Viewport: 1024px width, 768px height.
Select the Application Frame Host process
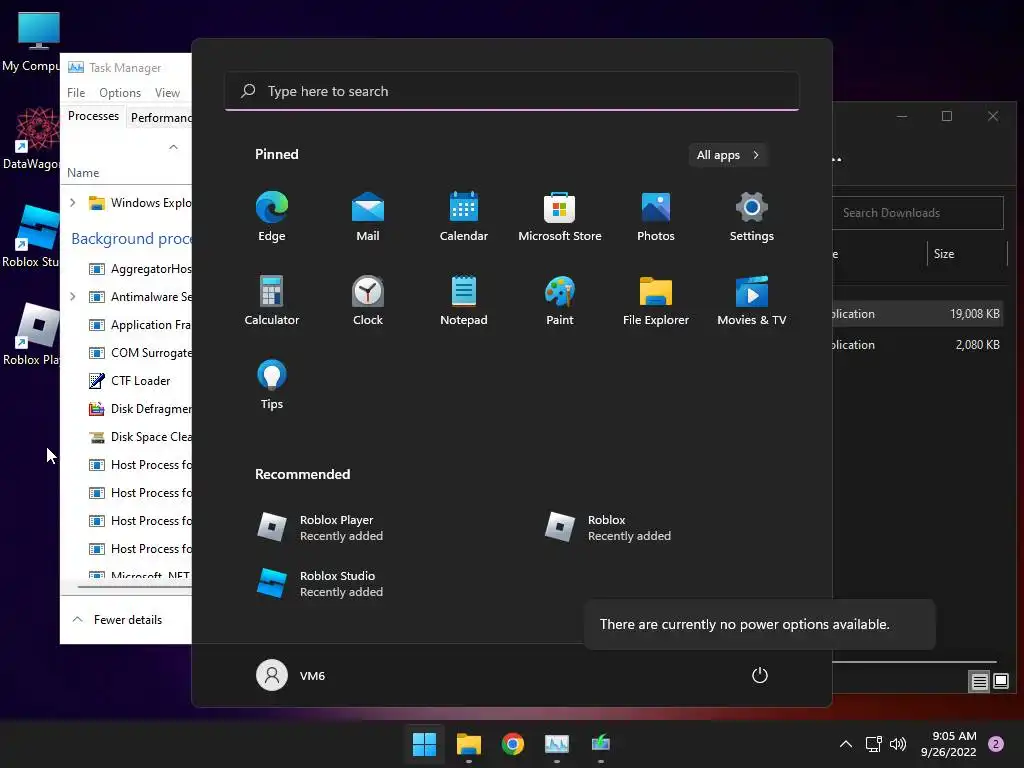point(127,325)
